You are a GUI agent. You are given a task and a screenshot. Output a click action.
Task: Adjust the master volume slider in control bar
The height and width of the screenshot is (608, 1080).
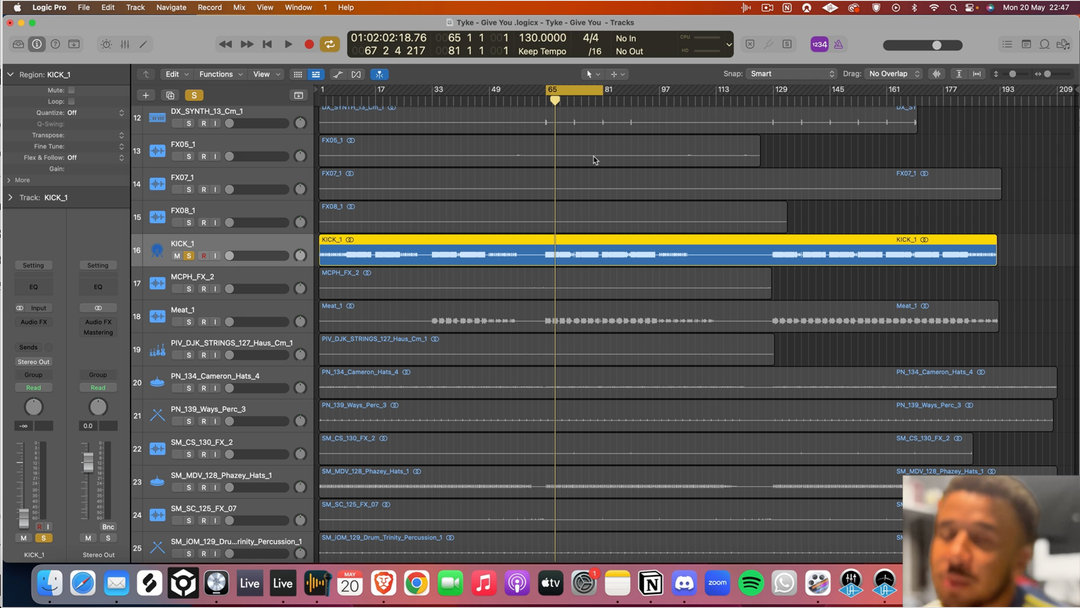point(936,45)
